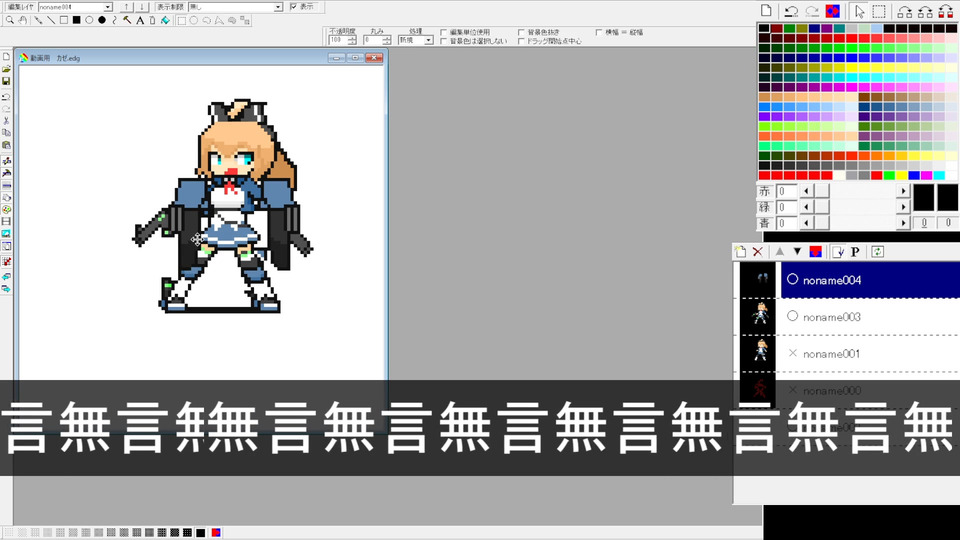Choose the elliptical selection tool
Screen dimensions: 960x540
coord(194,20)
